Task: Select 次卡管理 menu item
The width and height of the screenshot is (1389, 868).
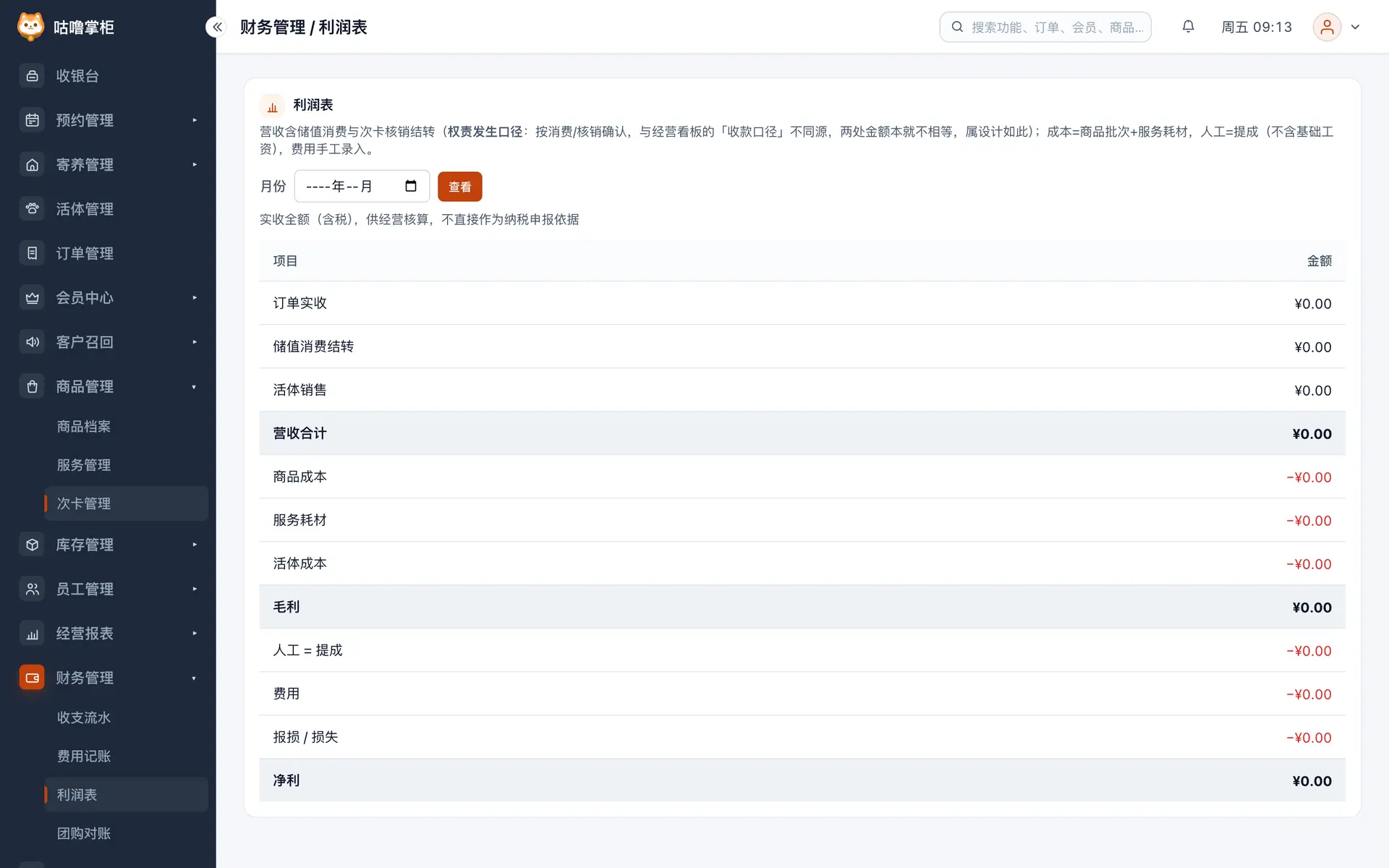Action: click(126, 503)
